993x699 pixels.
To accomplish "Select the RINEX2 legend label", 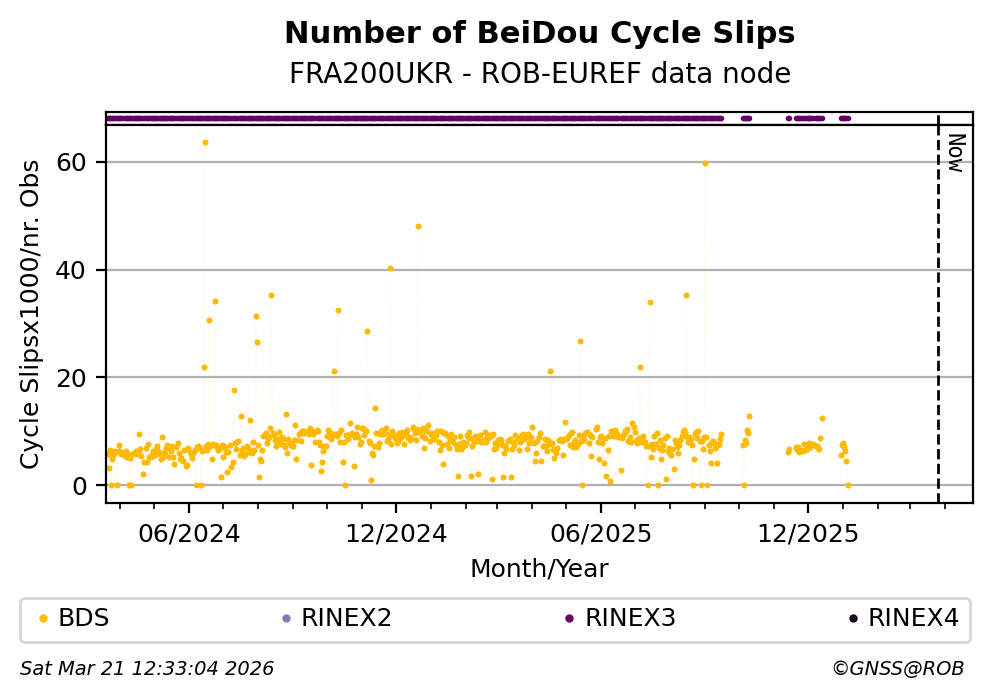I will point(346,618).
